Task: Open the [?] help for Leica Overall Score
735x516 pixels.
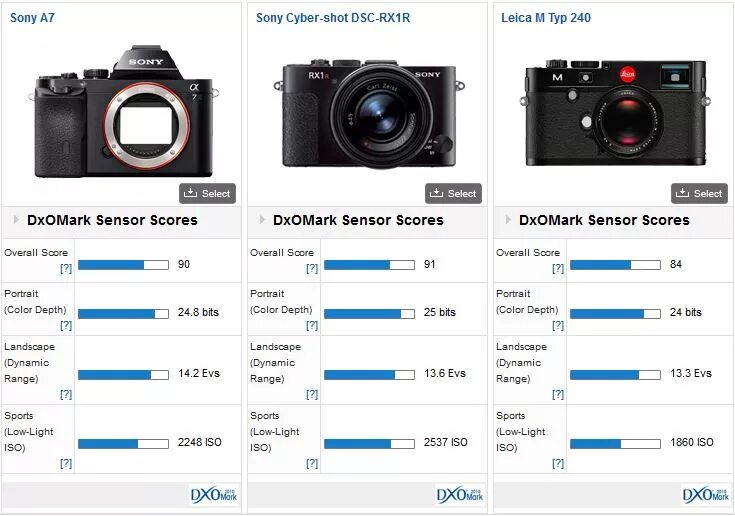Action: (558, 269)
